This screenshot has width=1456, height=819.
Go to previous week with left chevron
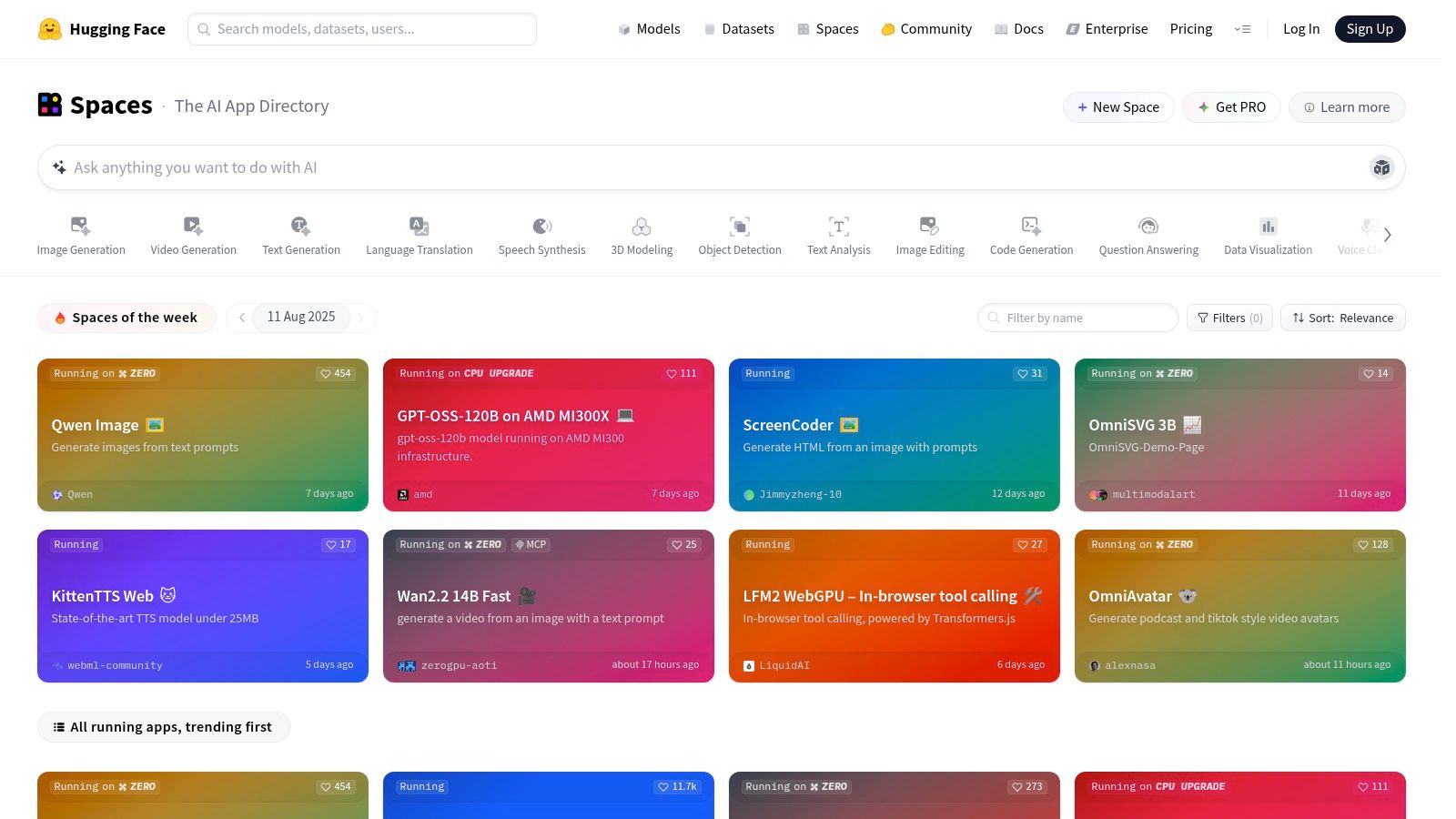click(241, 318)
